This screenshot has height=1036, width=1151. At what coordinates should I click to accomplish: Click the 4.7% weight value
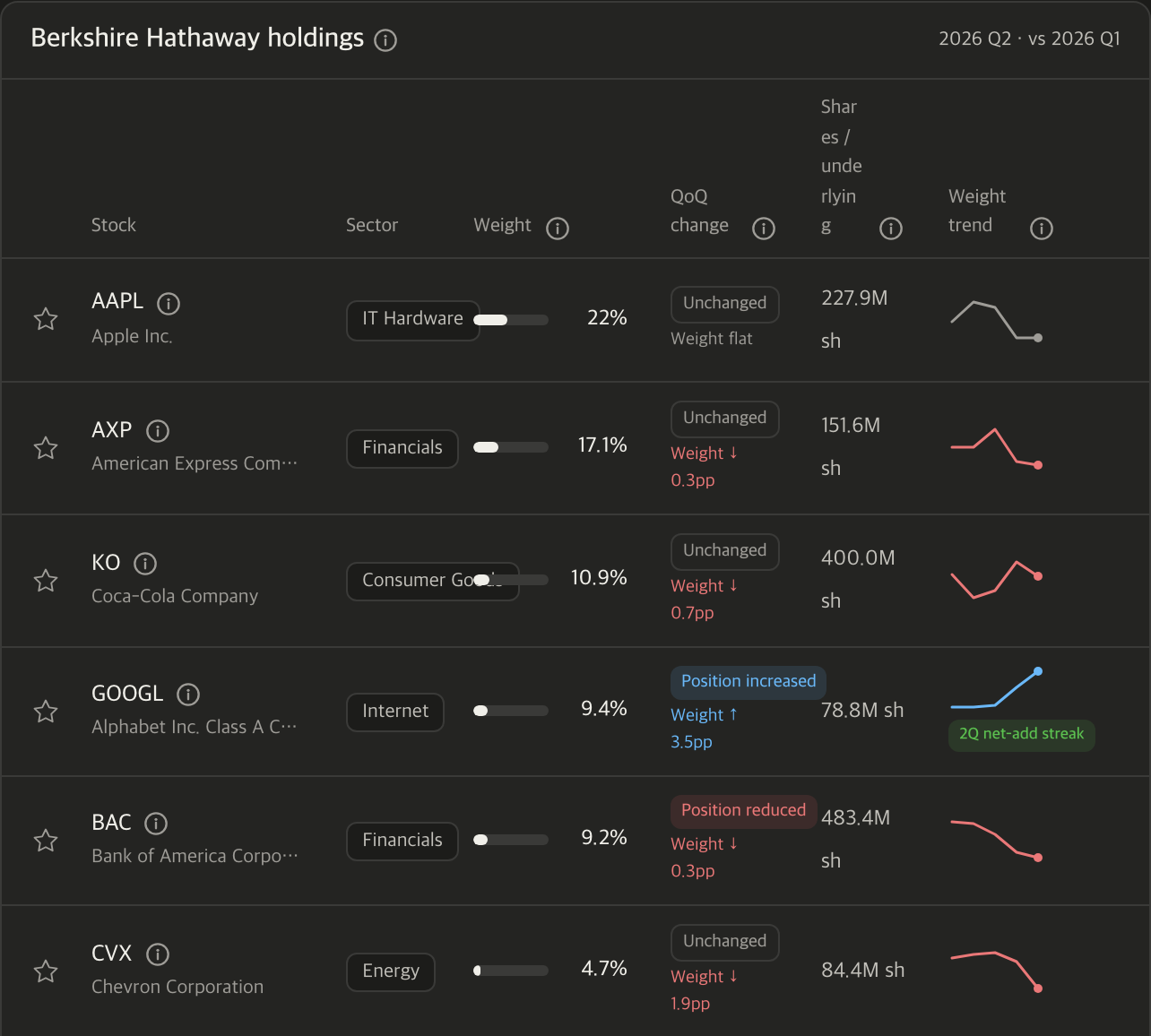click(x=604, y=969)
